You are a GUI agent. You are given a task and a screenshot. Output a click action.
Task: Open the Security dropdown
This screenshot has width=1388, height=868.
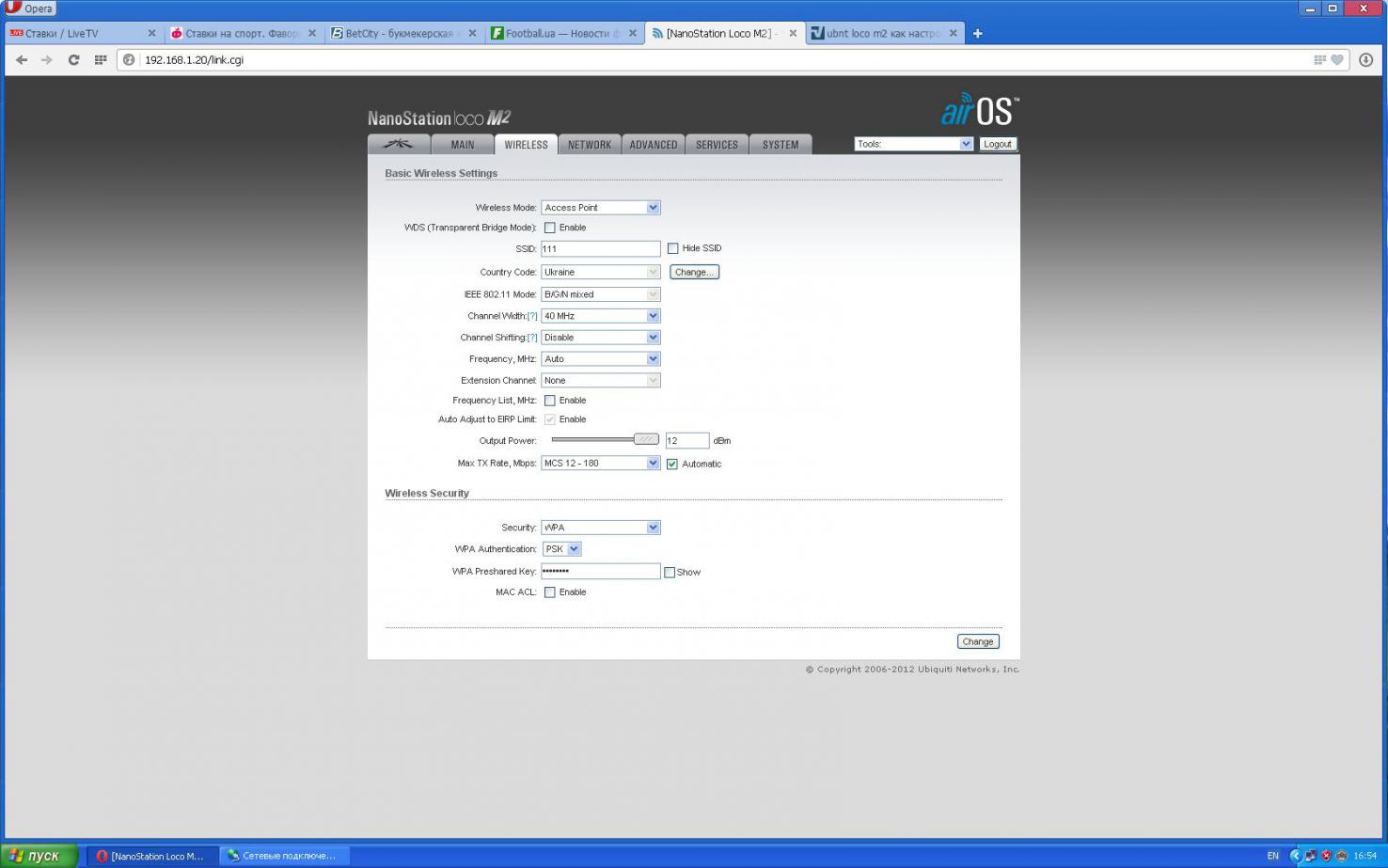click(601, 528)
